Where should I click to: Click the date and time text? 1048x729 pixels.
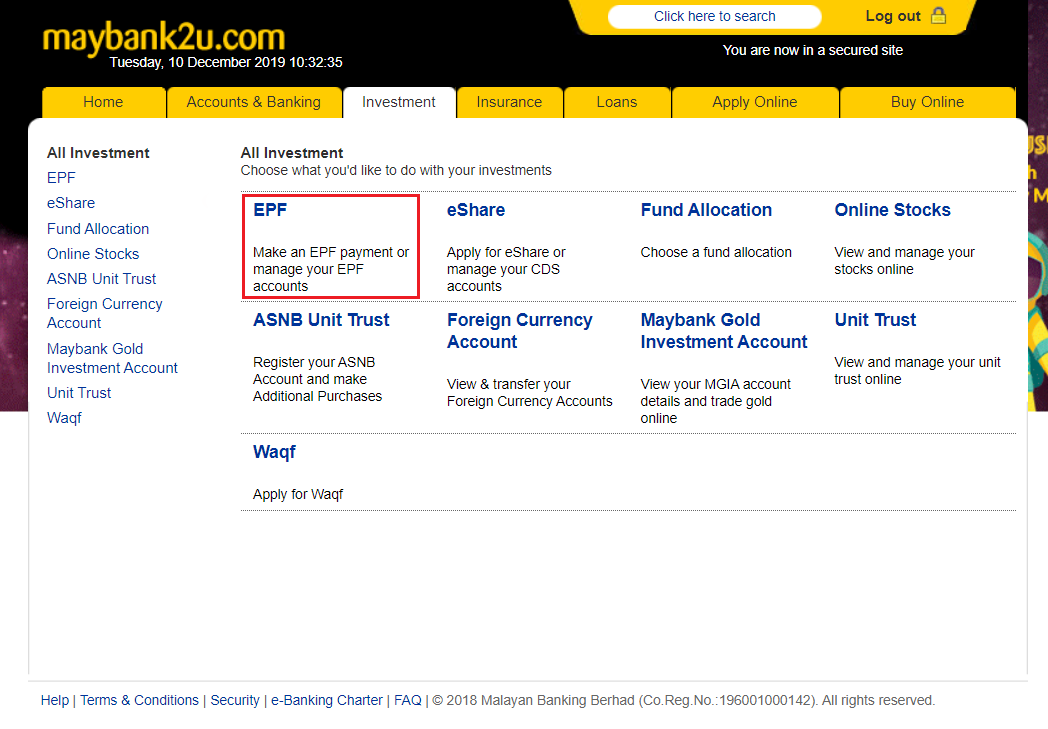(226, 62)
